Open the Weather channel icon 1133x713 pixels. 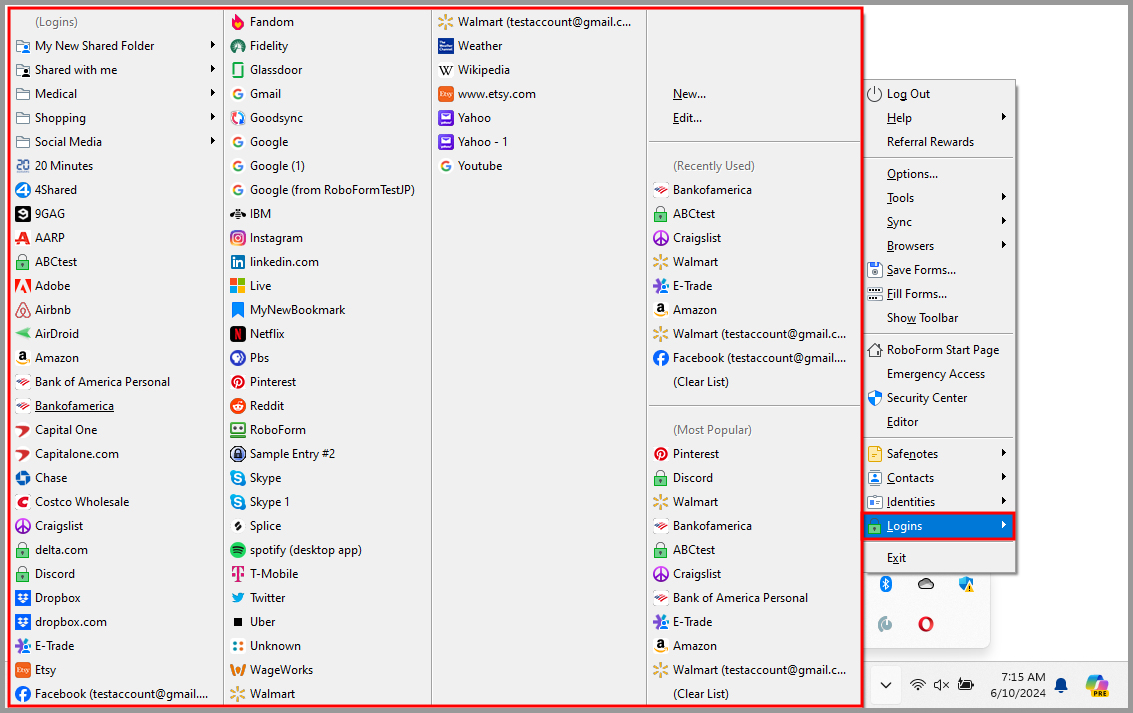446,46
